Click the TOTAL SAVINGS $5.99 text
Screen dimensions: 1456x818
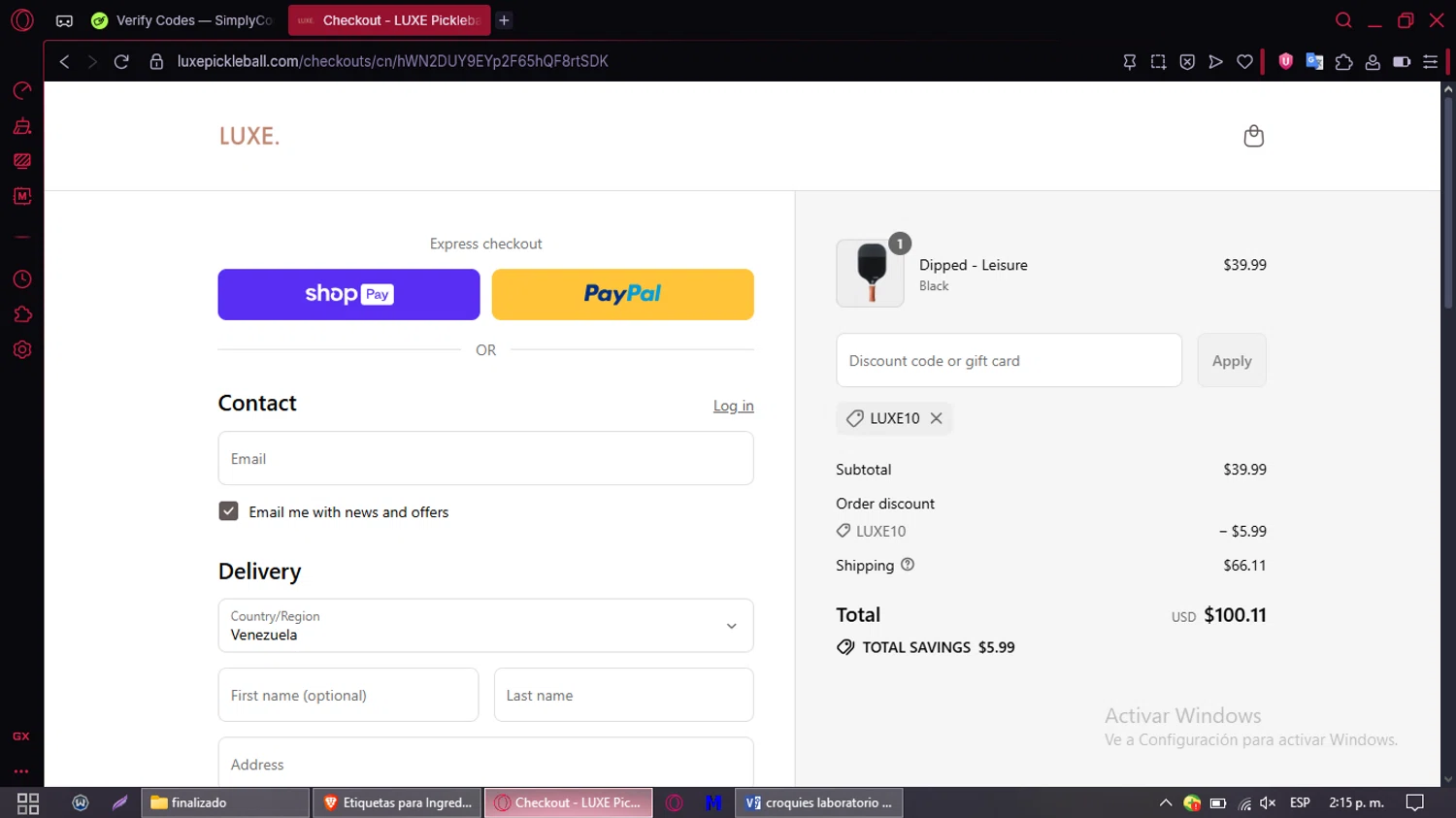pyautogui.click(x=939, y=647)
